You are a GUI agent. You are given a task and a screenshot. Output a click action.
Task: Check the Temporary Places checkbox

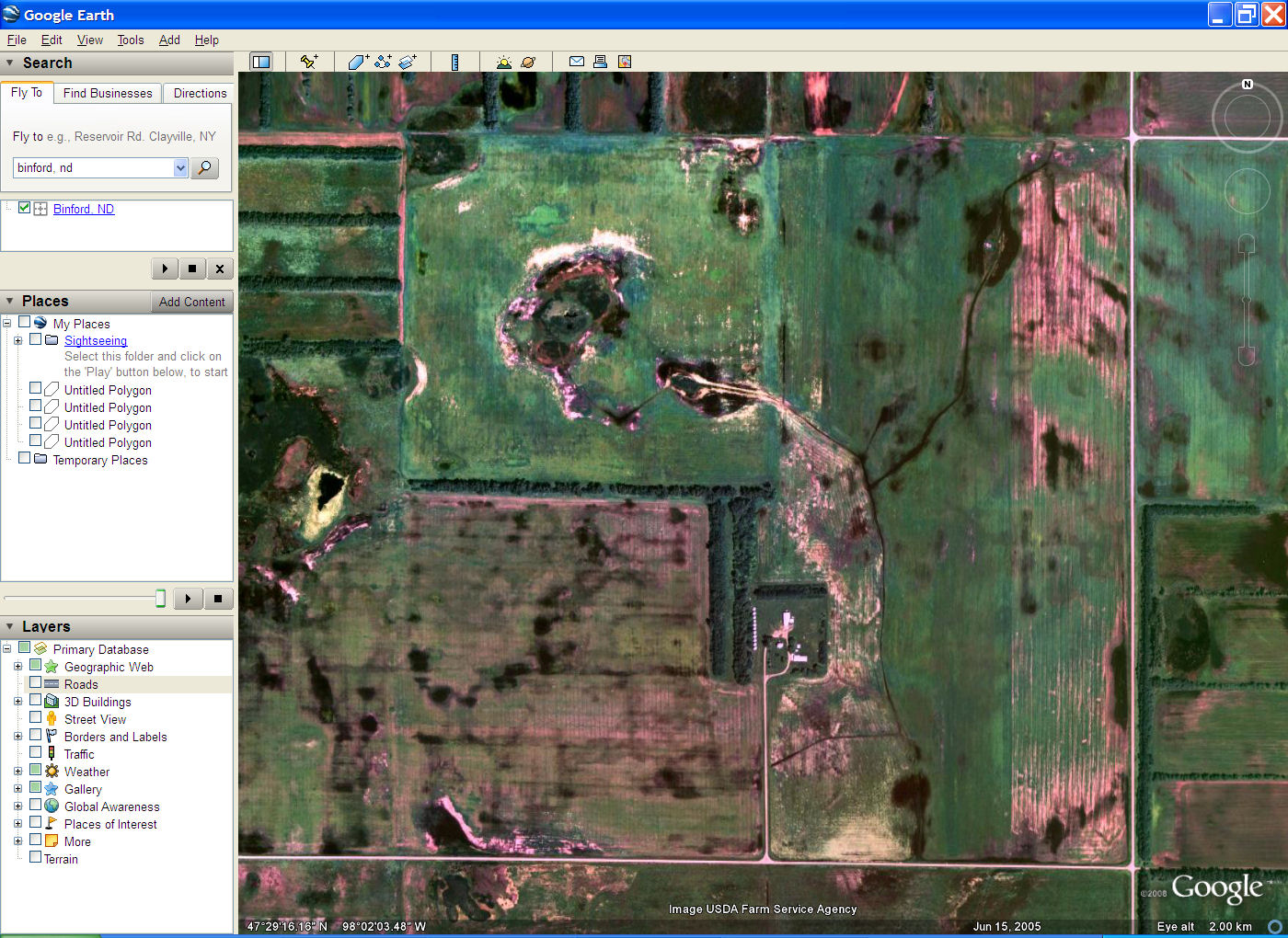[x=24, y=458]
